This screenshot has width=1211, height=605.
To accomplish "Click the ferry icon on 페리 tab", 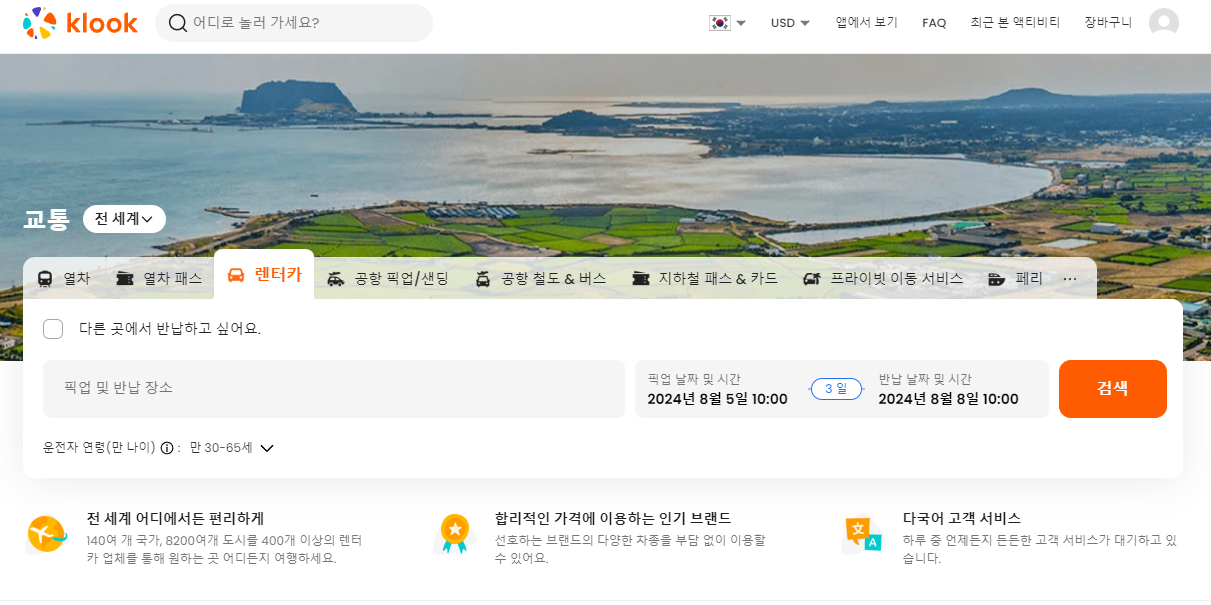I will 997,279.
